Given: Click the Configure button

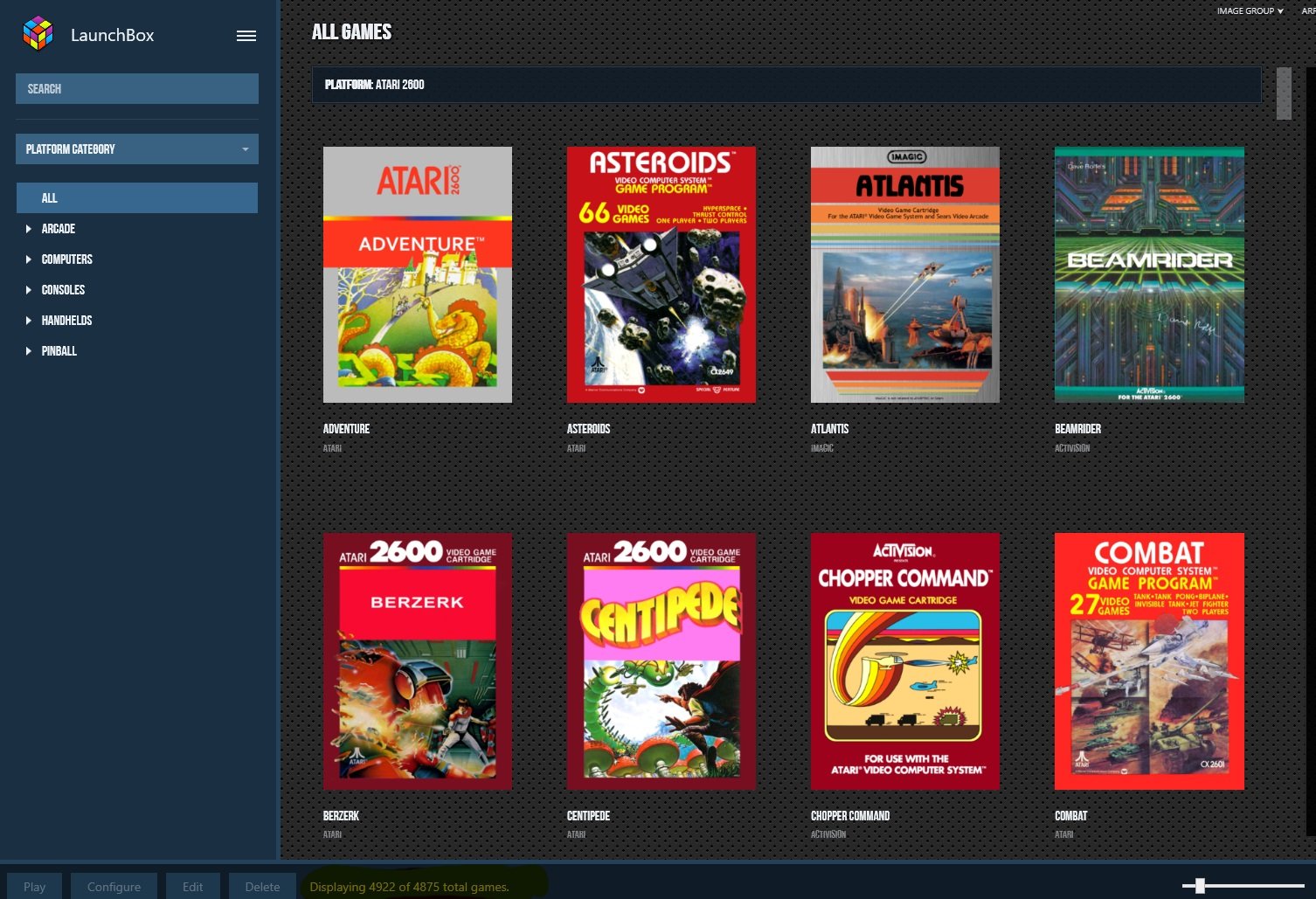Looking at the screenshot, I should [114, 886].
